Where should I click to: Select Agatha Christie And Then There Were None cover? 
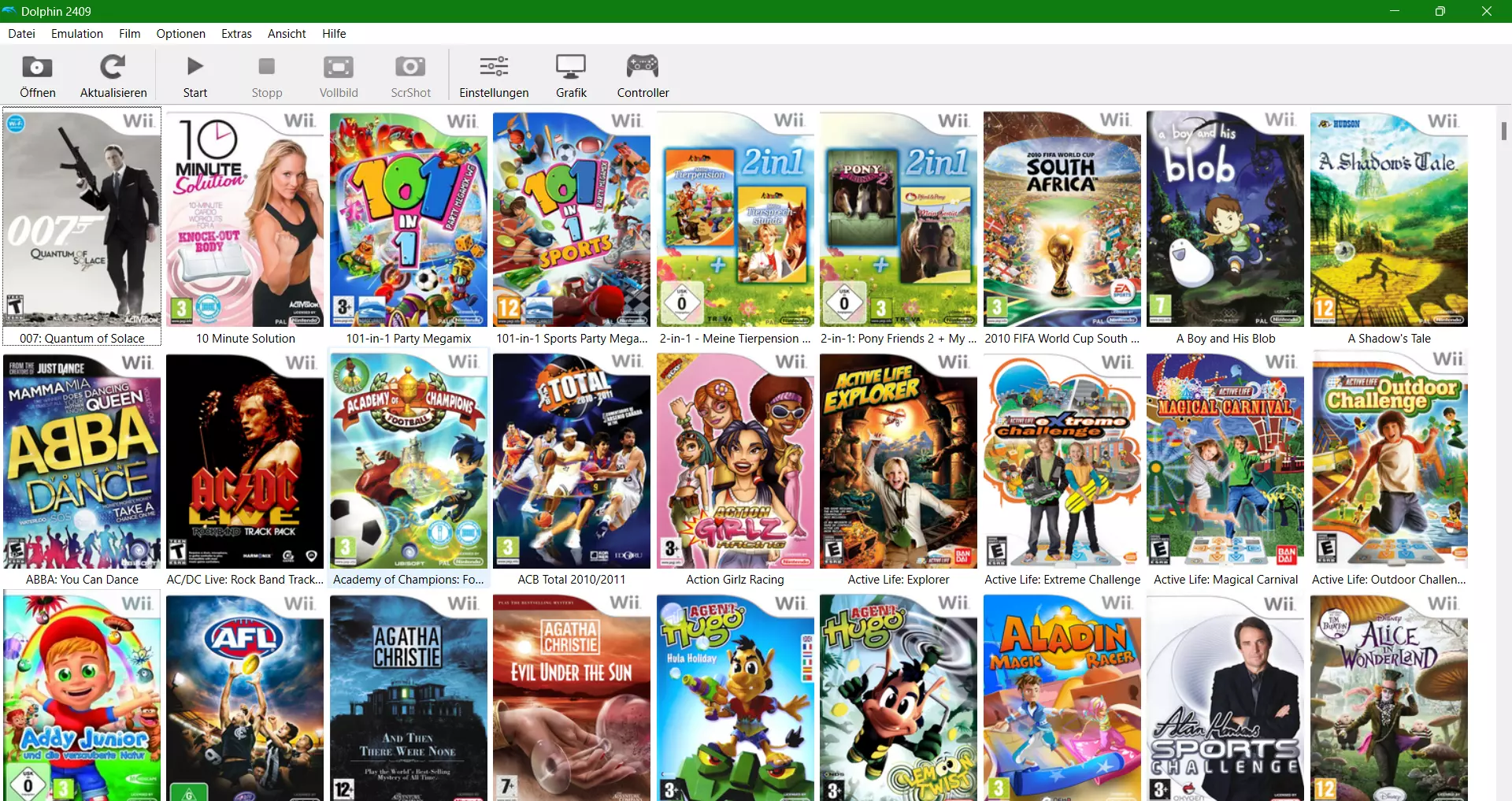point(409,698)
